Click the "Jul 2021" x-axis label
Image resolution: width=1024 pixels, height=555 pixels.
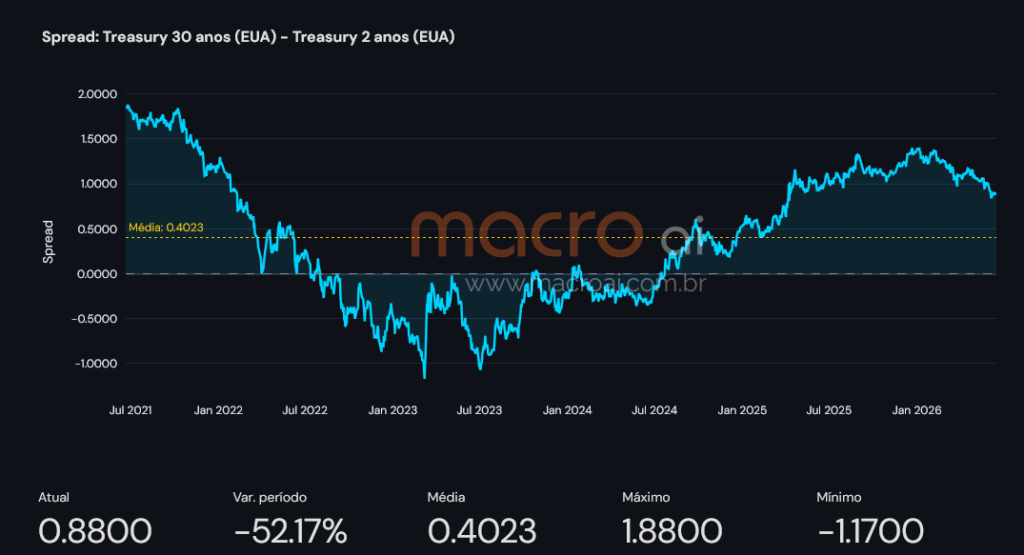(x=131, y=410)
